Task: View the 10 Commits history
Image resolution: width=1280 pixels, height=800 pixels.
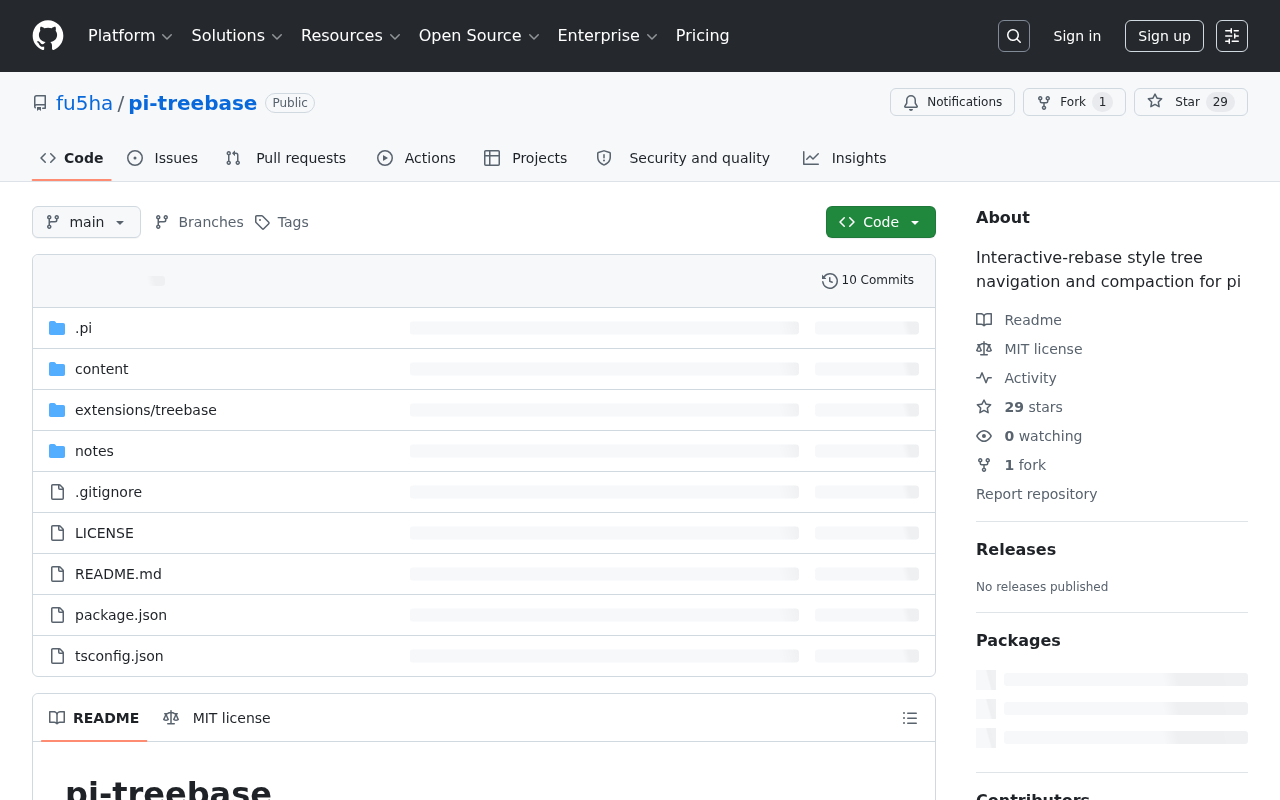Action: (868, 280)
